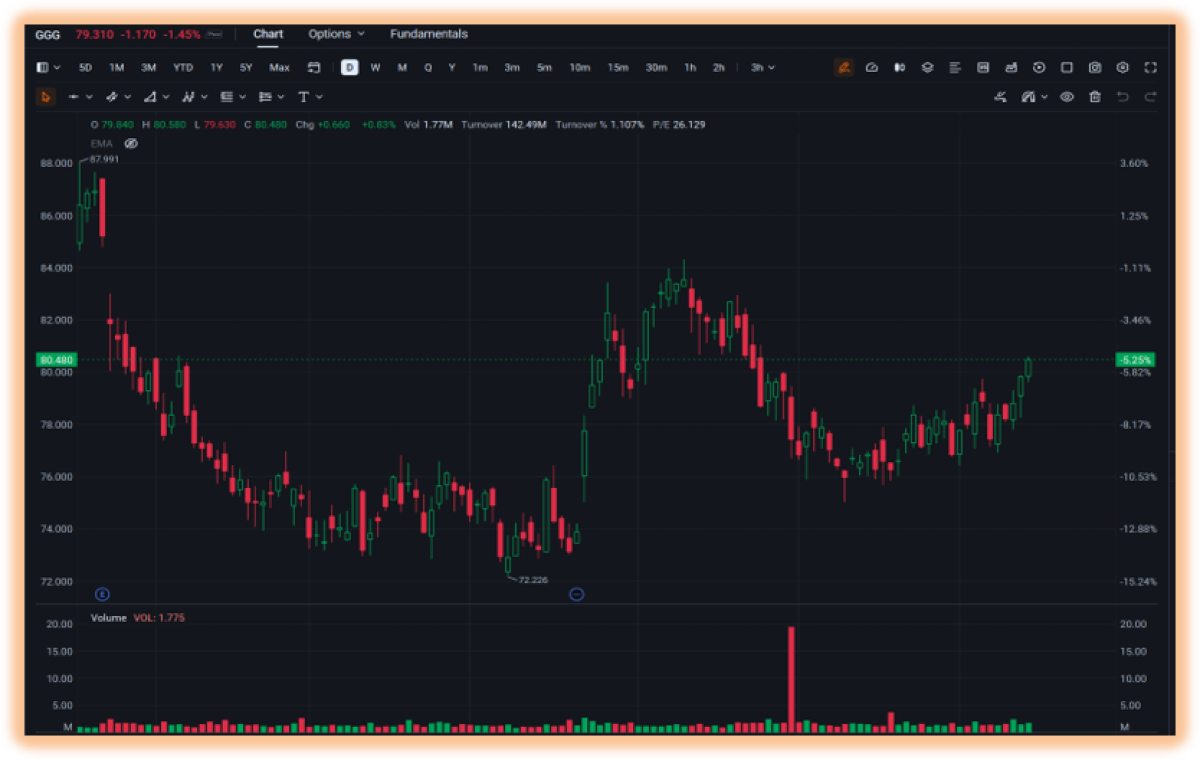Click the earnings event marker E
Screen dimensions: 1200x760
[x=101, y=594]
